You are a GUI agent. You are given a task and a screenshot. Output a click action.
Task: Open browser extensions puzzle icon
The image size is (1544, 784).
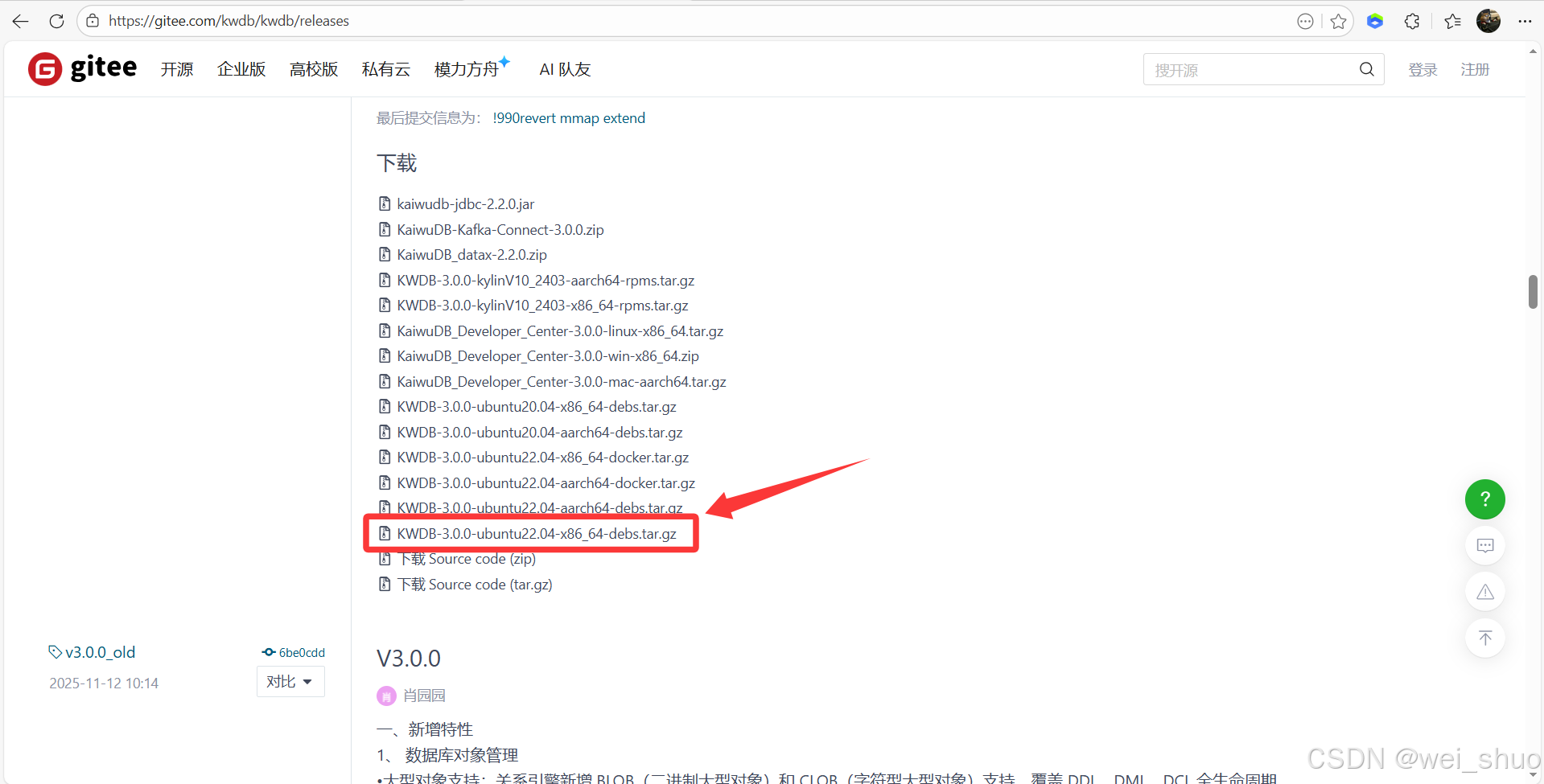click(1412, 22)
